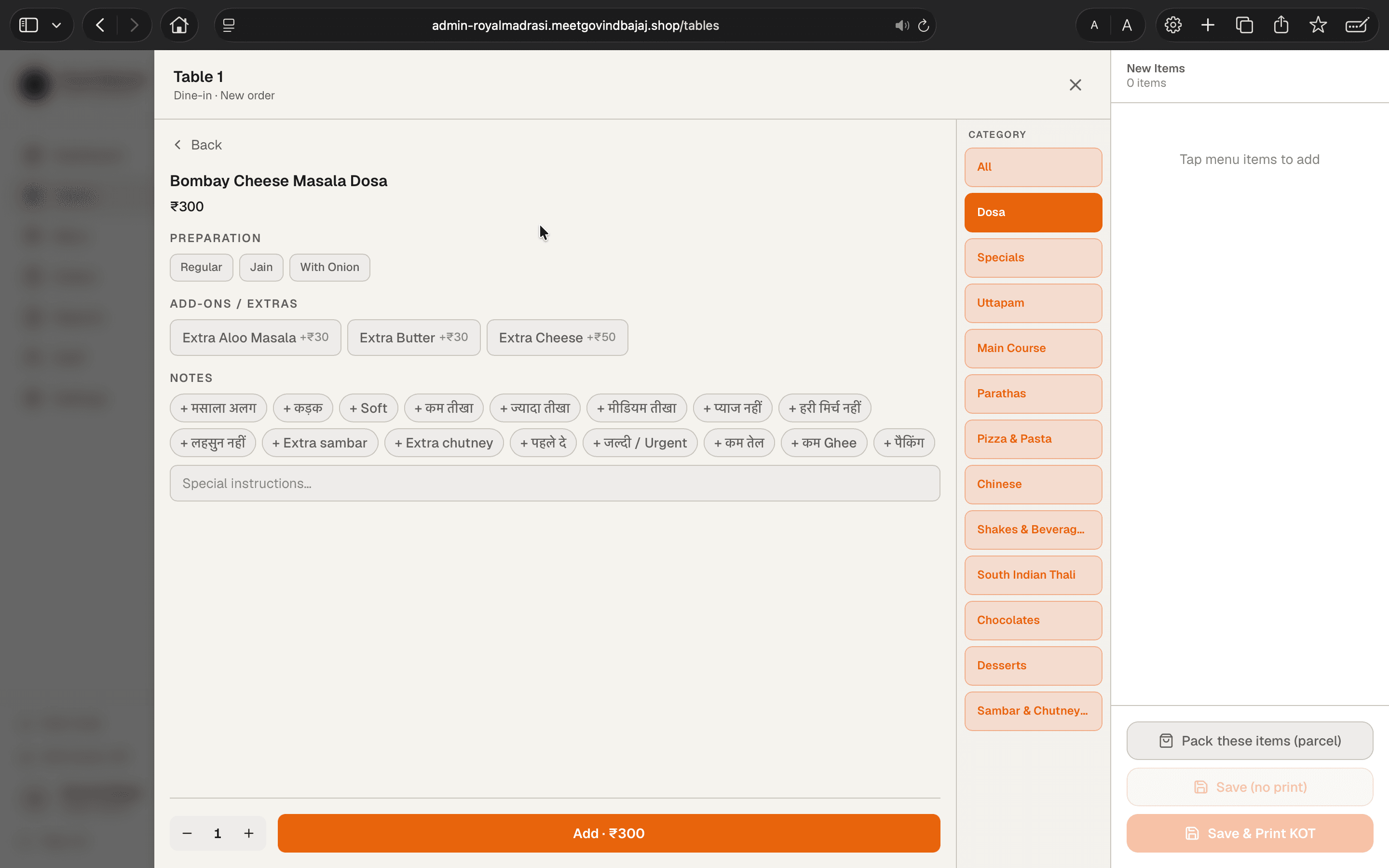Decrease text size with the small A

(x=1094, y=25)
